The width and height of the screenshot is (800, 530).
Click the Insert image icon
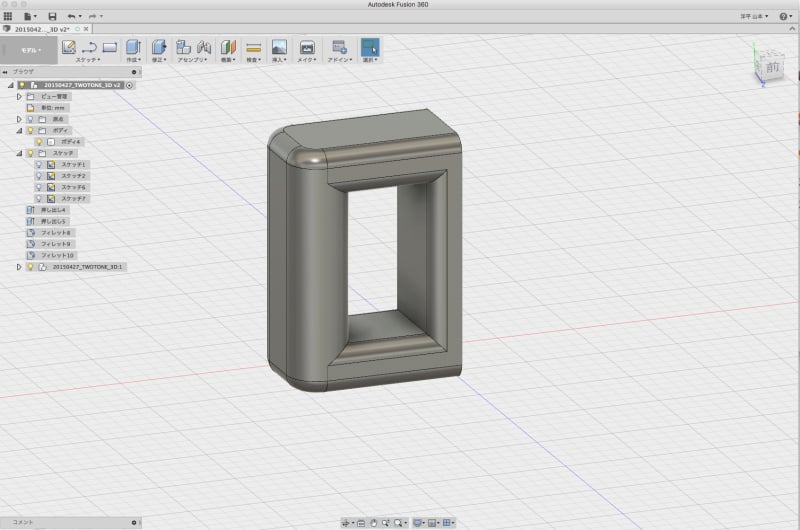279,47
